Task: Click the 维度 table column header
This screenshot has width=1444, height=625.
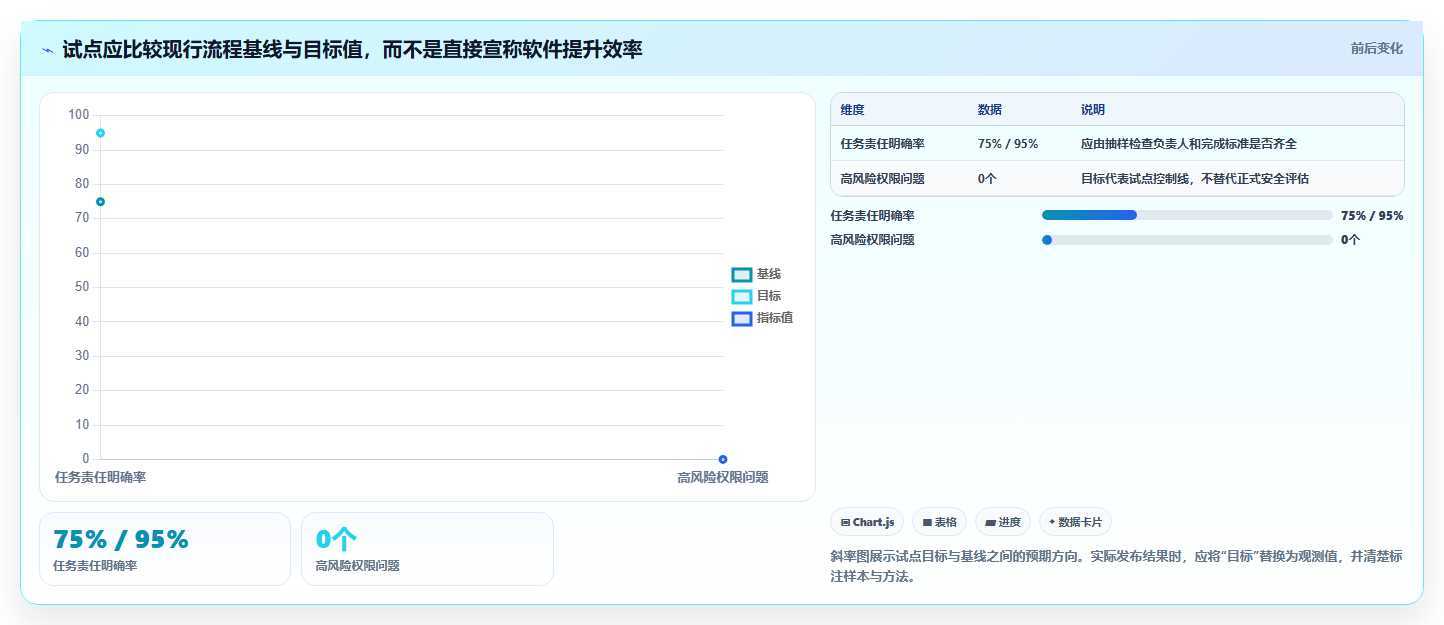Action: [x=852, y=110]
